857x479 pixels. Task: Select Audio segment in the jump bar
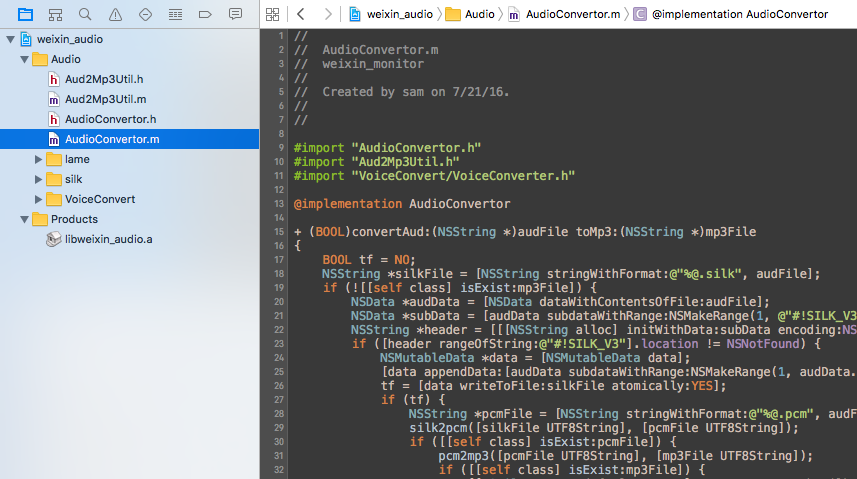click(479, 14)
